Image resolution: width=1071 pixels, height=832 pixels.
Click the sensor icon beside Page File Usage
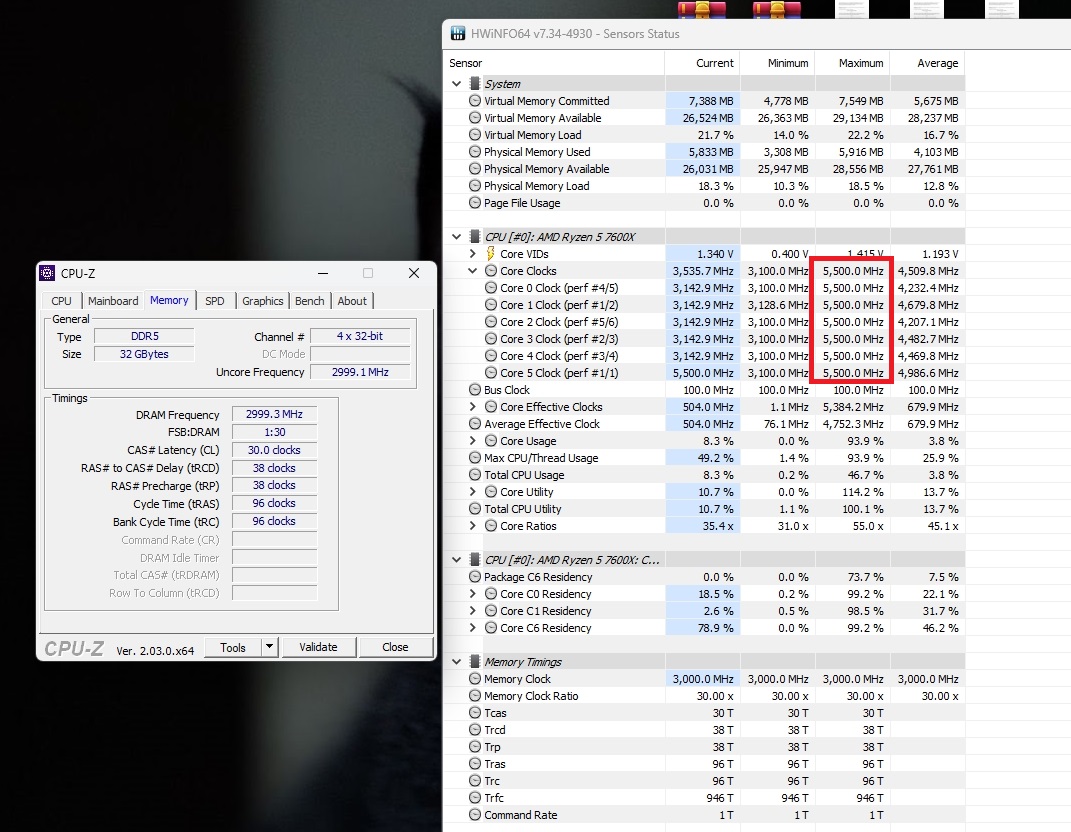[x=475, y=202]
